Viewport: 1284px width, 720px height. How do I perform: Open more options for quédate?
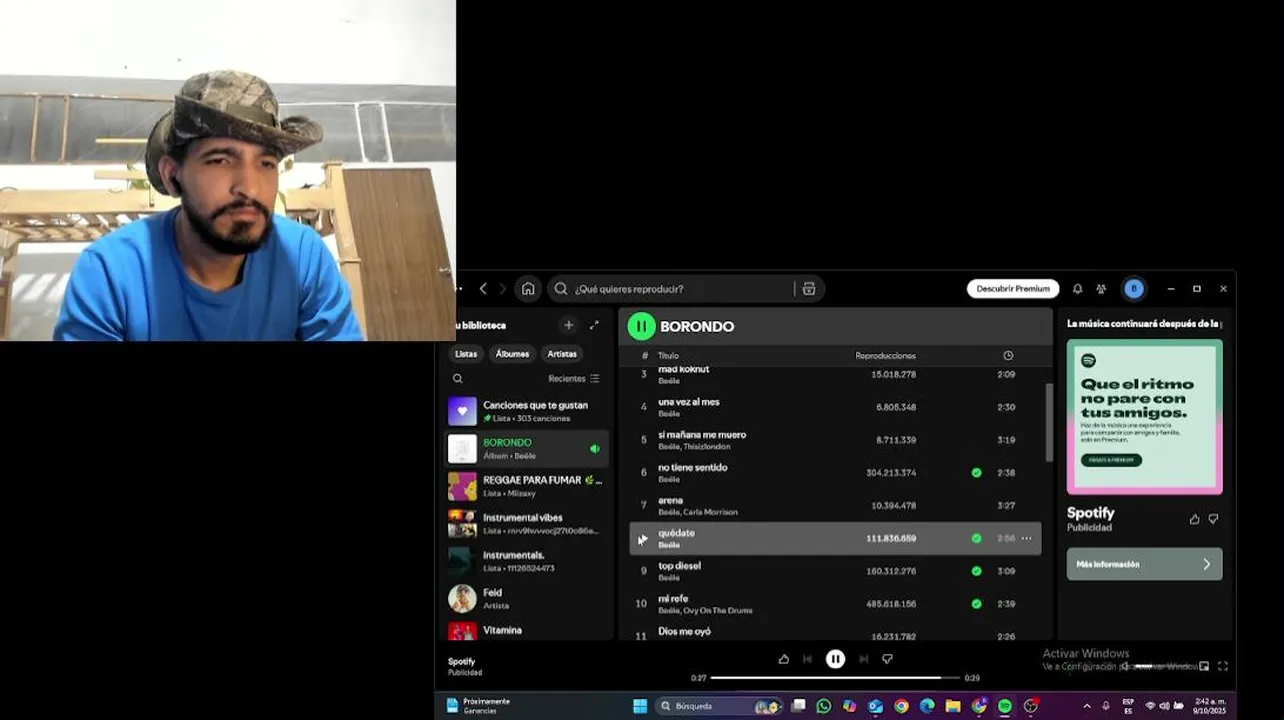click(1026, 538)
